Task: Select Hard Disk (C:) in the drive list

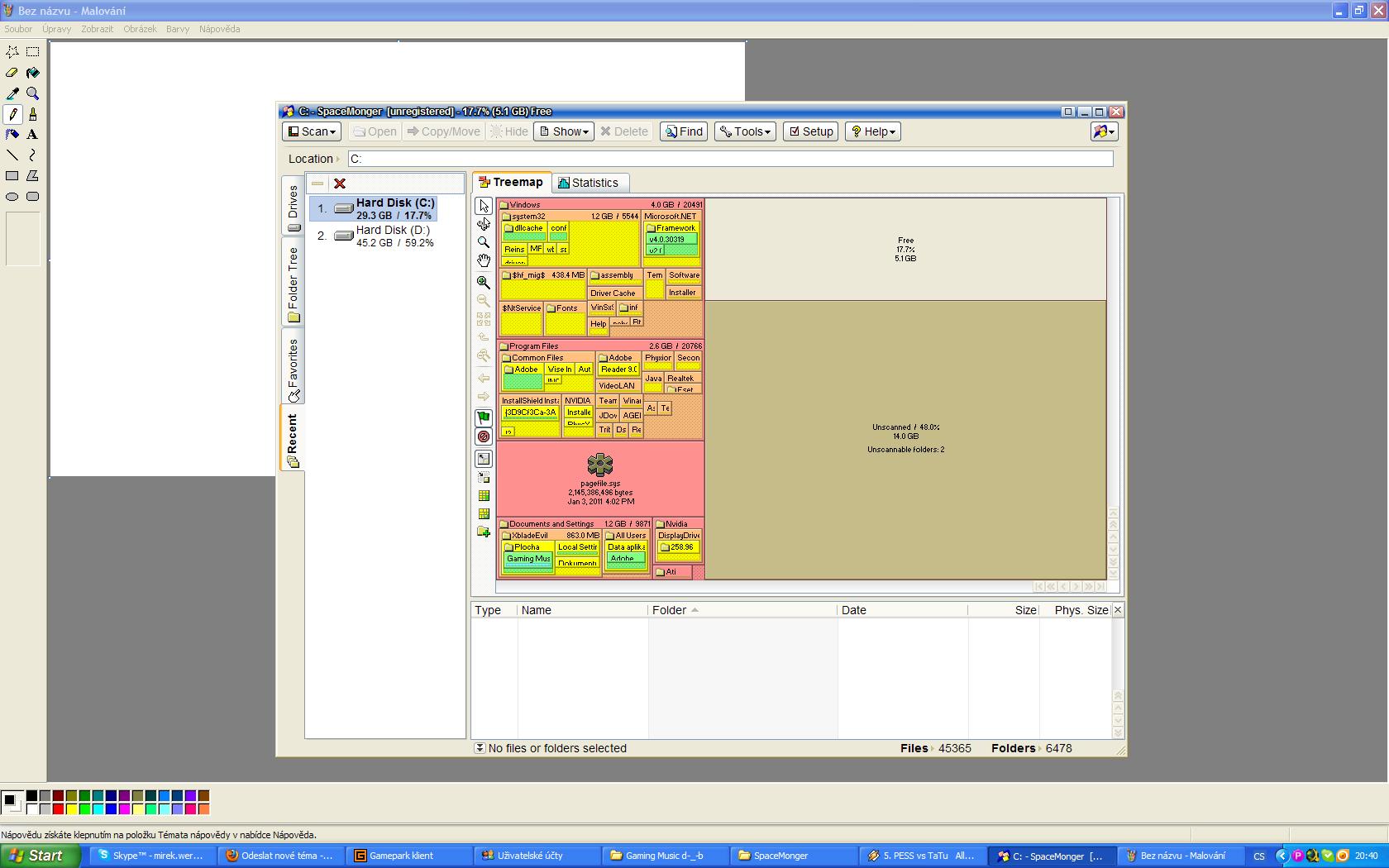Action: [x=374, y=208]
